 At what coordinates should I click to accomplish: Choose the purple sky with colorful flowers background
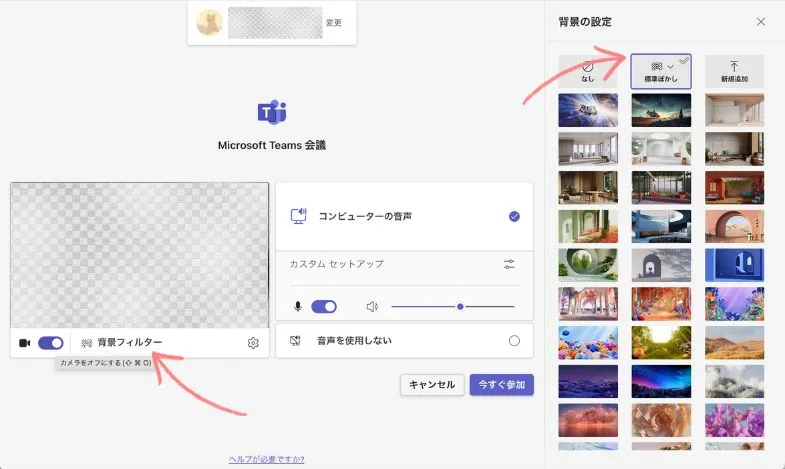tap(734, 304)
